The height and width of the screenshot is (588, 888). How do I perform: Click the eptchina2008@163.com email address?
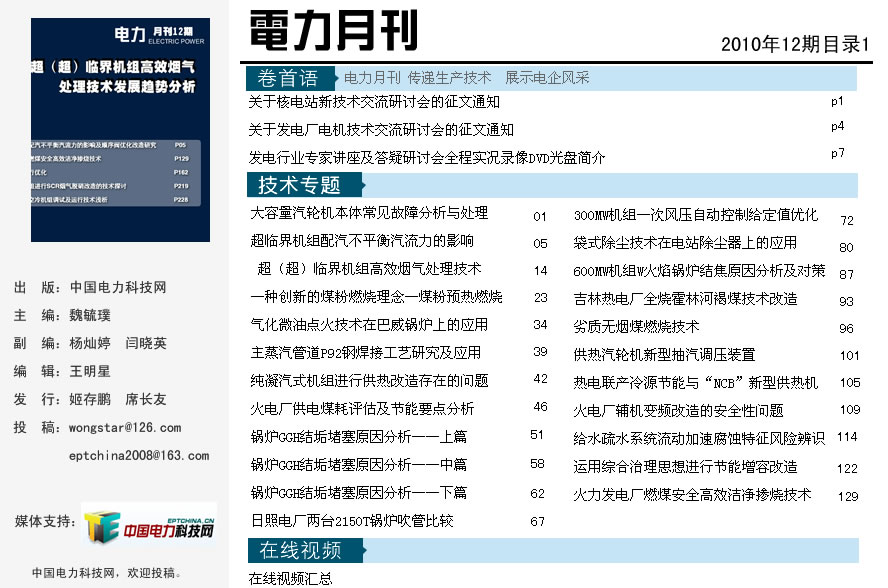click(139, 455)
